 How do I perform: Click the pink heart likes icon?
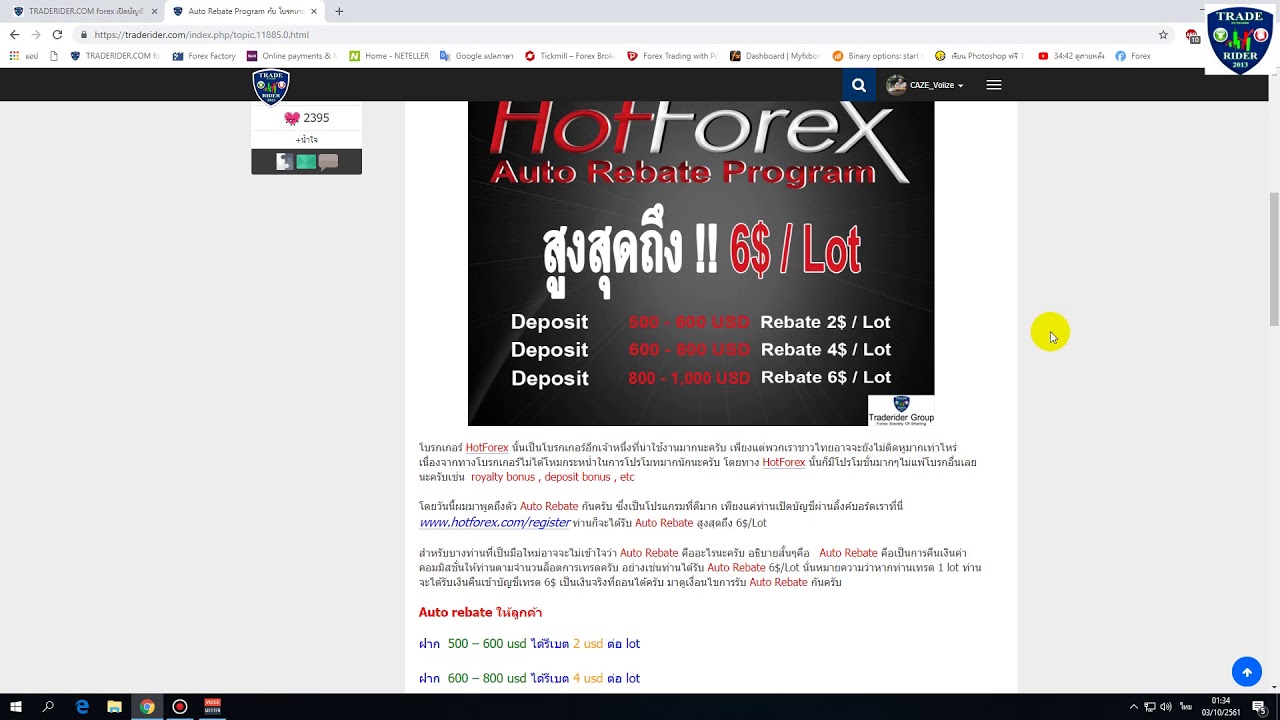[292, 118]
